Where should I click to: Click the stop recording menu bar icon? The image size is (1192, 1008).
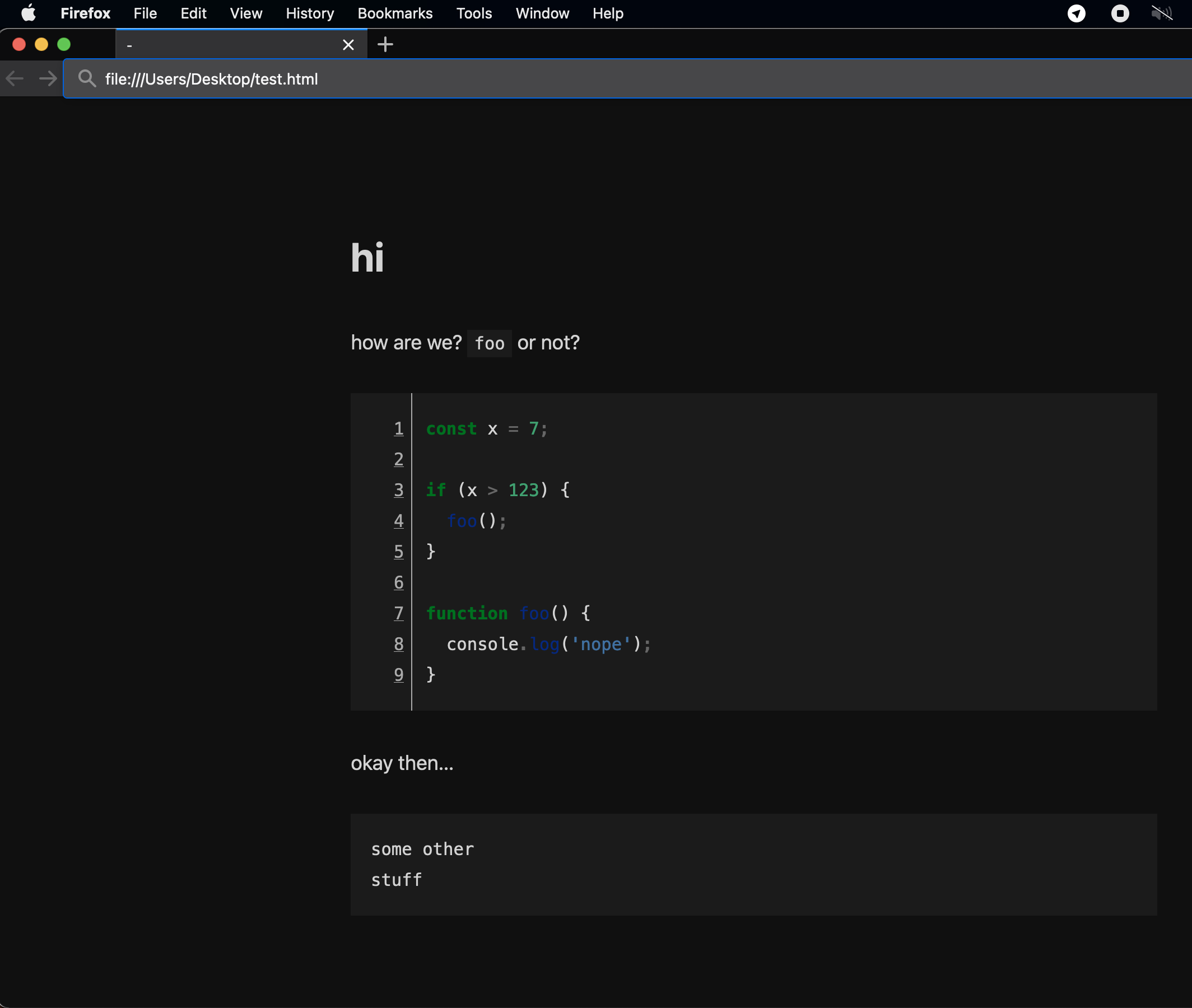coord(1120,13)
